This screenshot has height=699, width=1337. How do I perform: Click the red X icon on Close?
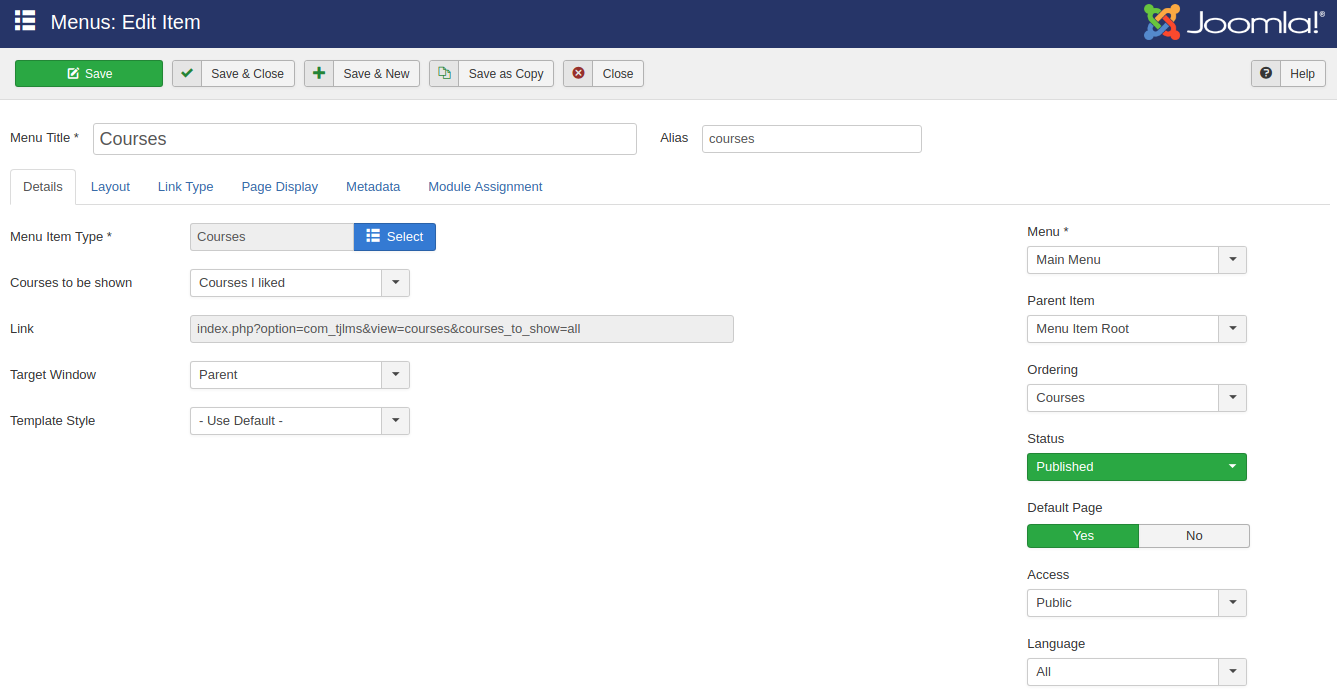(x=578, y=73)
